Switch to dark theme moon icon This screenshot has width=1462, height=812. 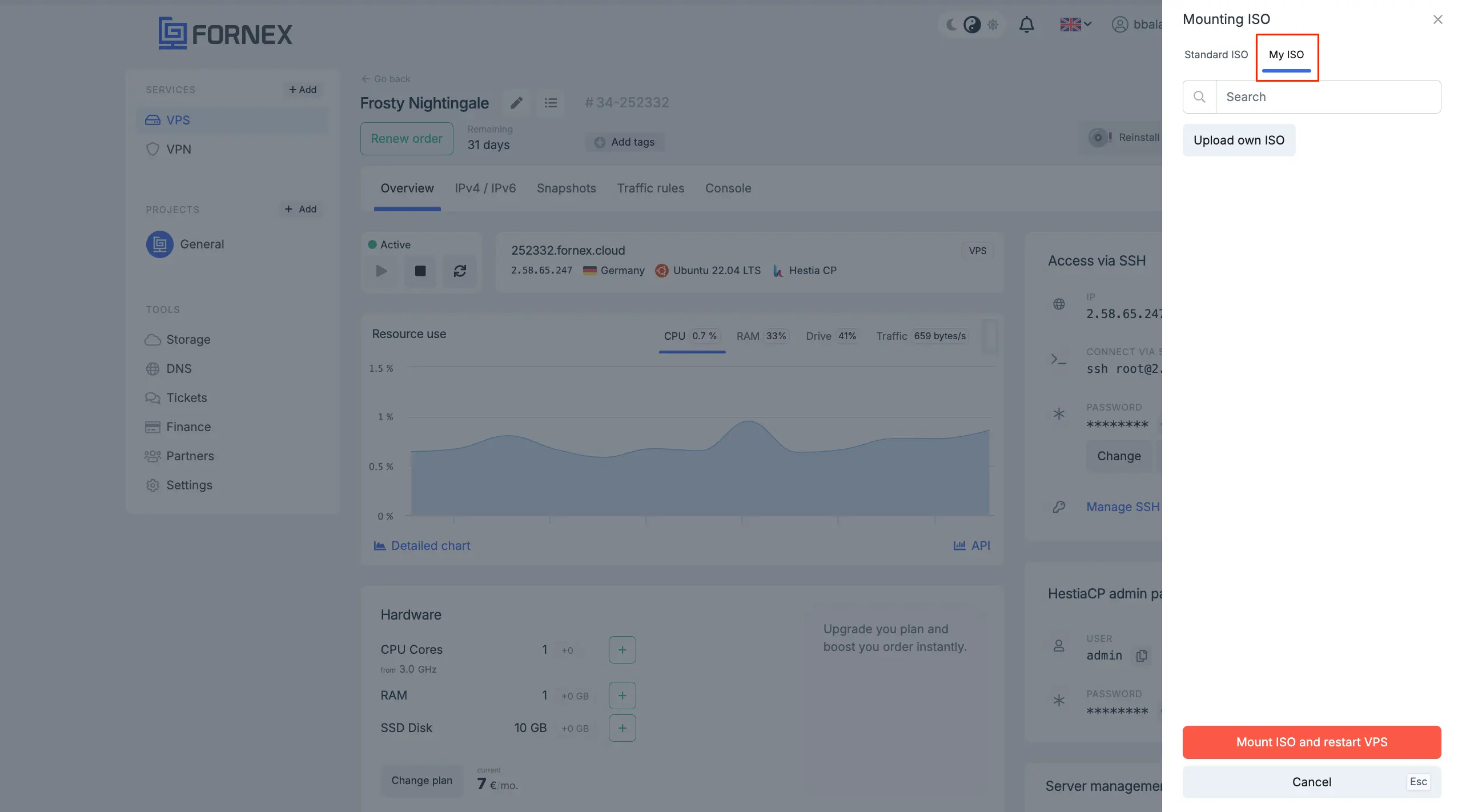tap(951, 25)
